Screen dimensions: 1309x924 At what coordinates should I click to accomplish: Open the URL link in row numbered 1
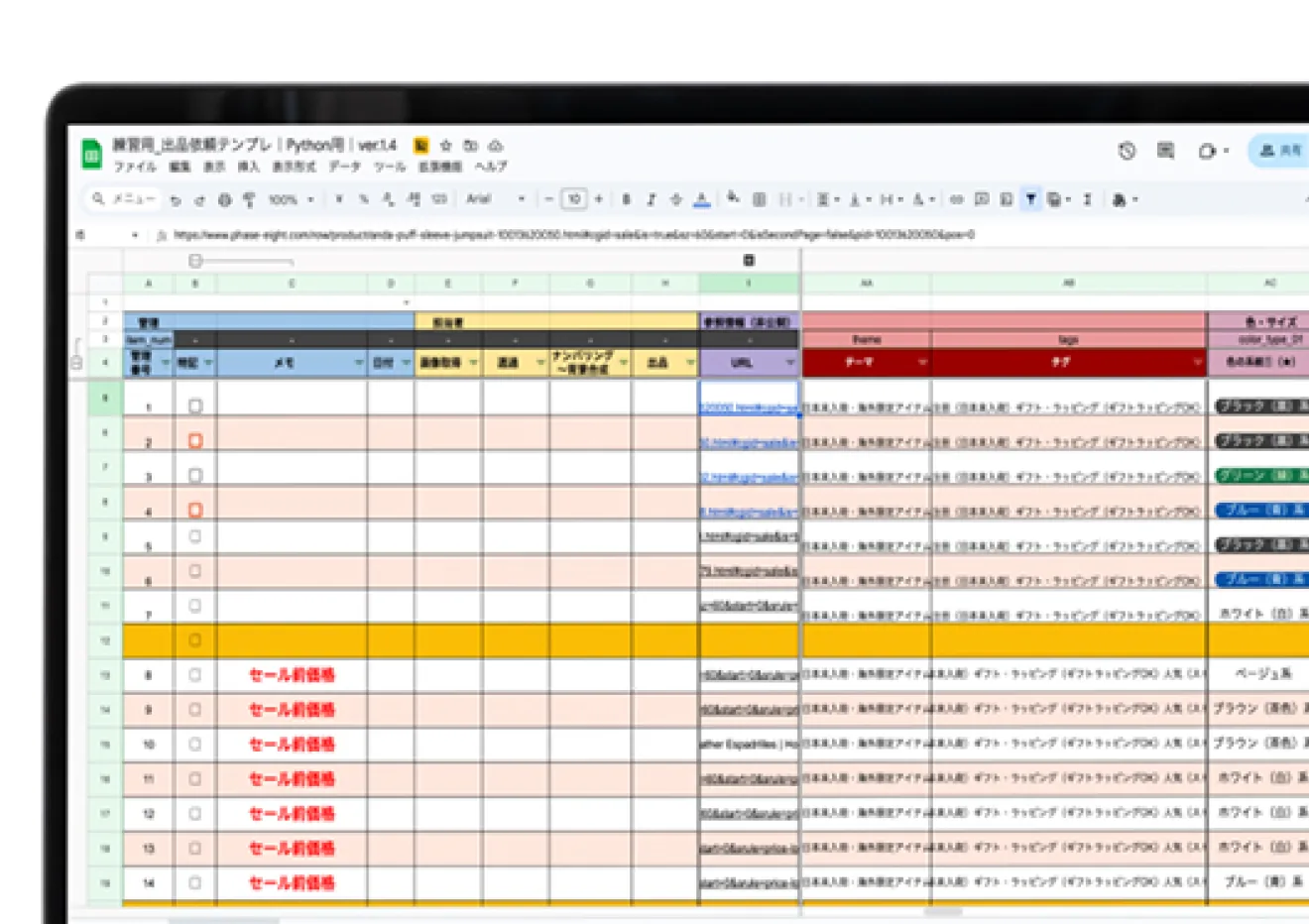point(749,407)
